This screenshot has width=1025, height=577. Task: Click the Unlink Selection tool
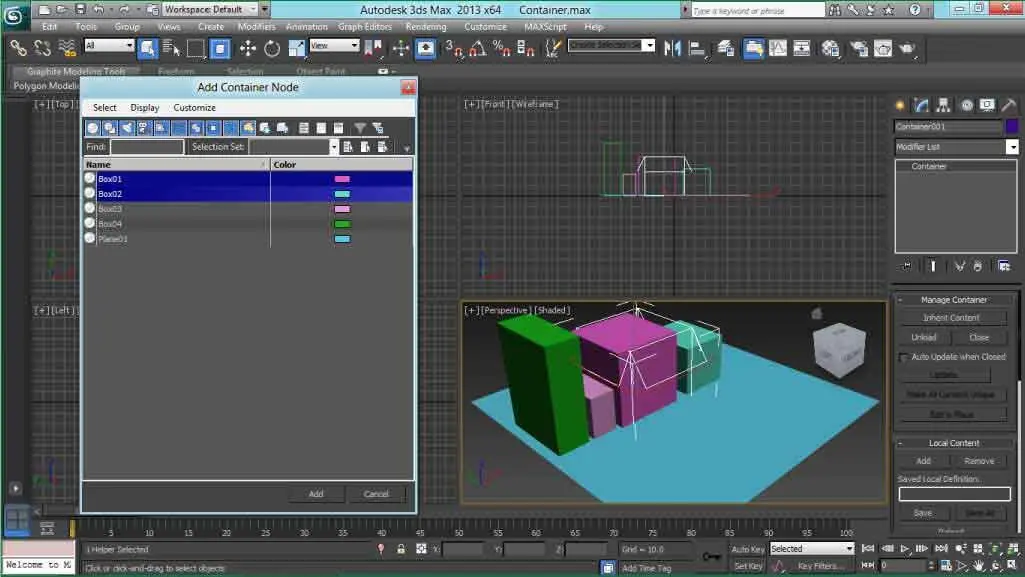click(42, 48)
